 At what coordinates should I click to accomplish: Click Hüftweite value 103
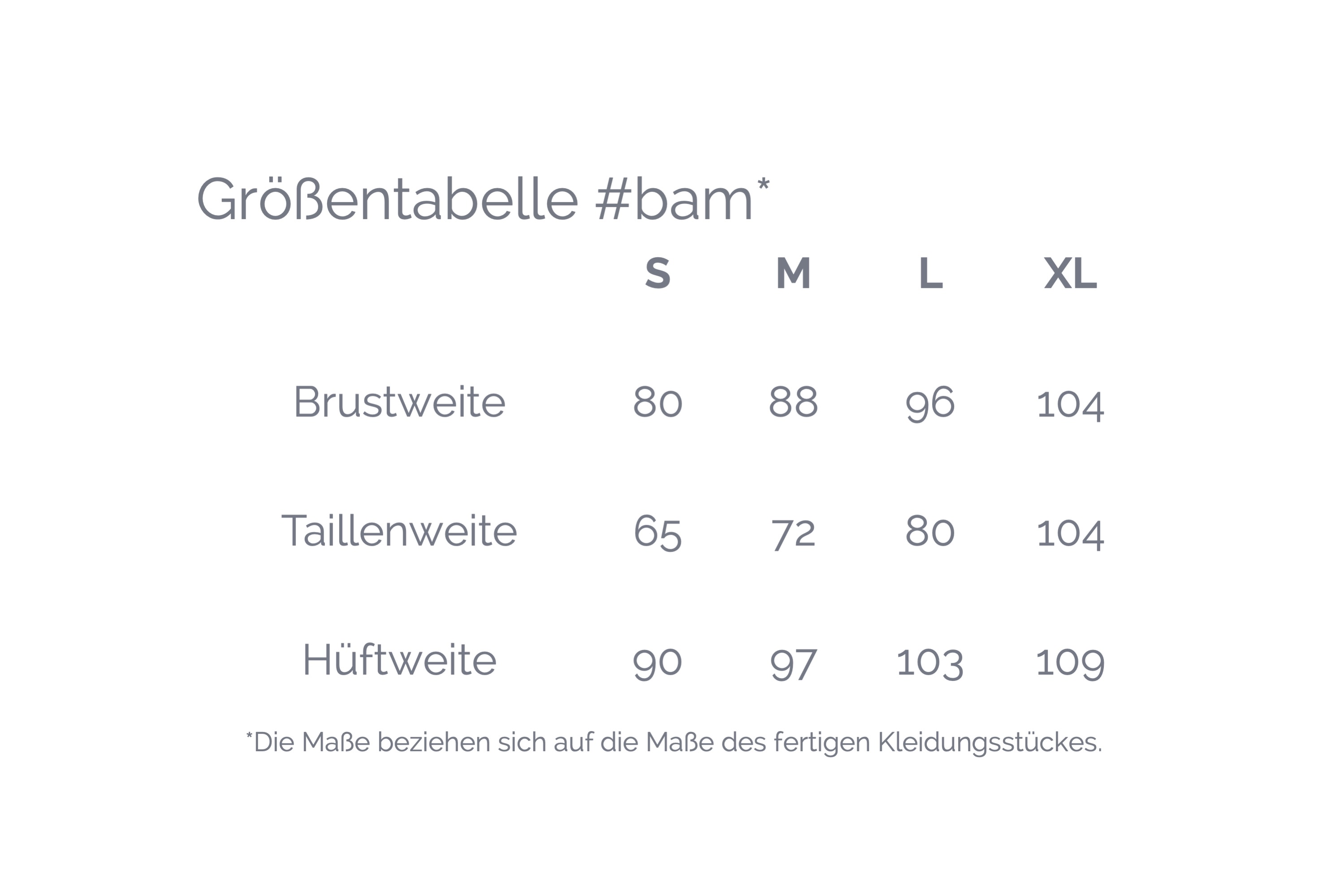(930, 663)
